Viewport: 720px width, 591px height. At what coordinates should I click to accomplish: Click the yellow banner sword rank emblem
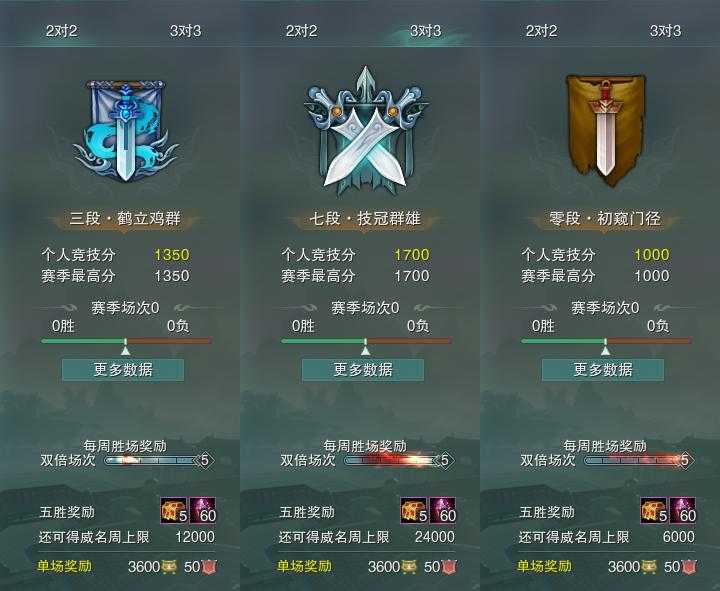pyautogui.click(x=605, y=131)
